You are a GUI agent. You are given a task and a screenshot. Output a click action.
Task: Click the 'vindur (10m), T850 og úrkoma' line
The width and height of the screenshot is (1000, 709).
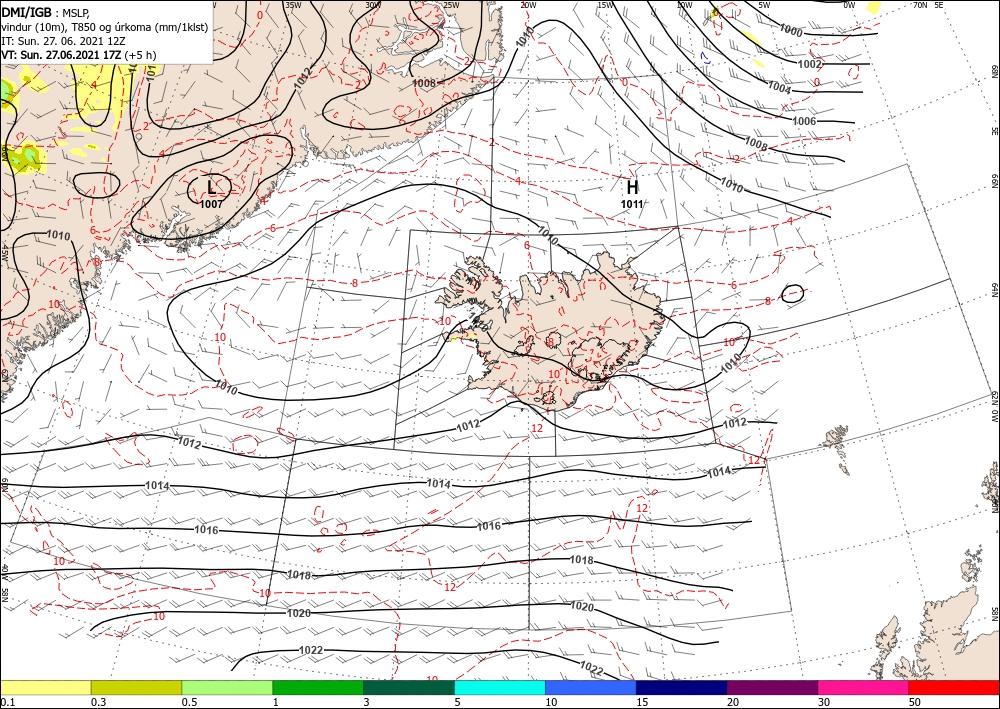[105, 27]
